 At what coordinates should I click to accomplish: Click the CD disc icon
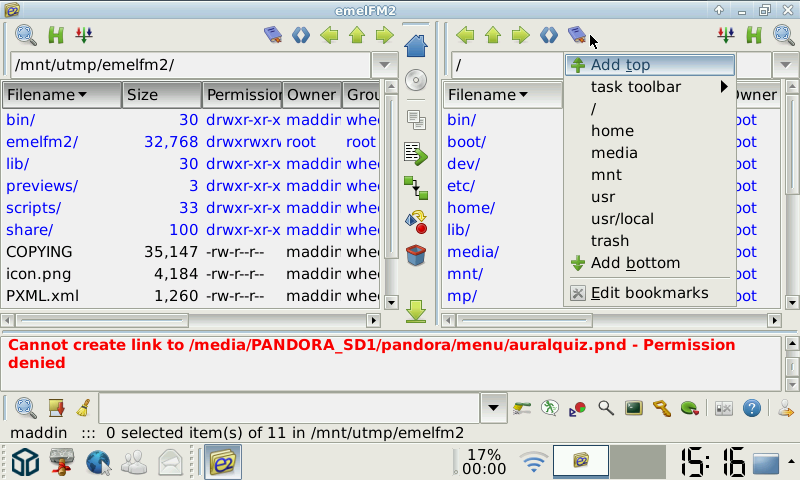pos(416,80)
